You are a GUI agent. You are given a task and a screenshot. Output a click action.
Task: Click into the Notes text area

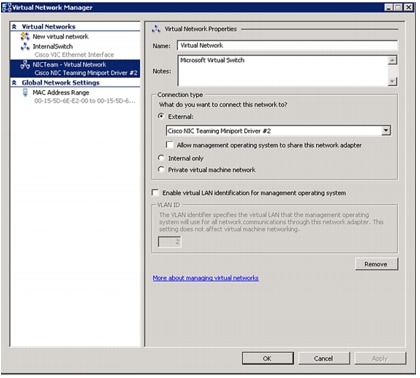point(283,71)
